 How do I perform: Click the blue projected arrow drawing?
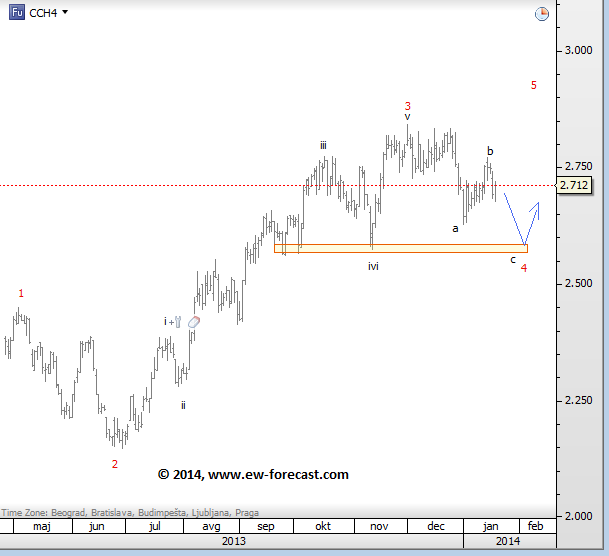point(522,220)
